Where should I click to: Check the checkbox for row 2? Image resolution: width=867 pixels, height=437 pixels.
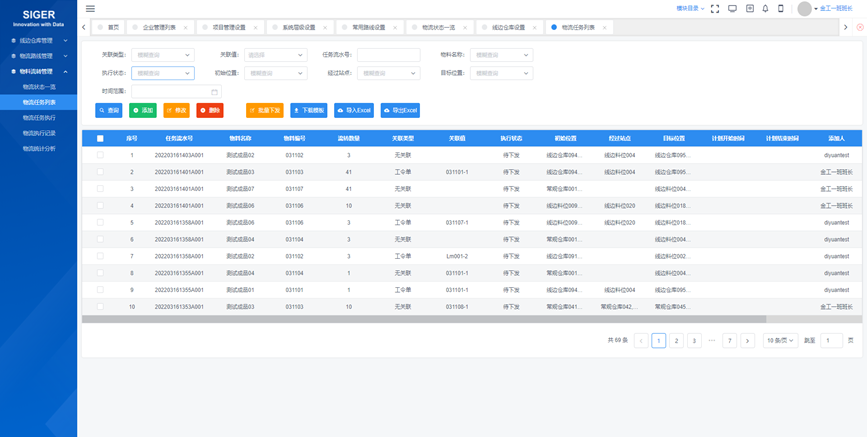[100, 172]
